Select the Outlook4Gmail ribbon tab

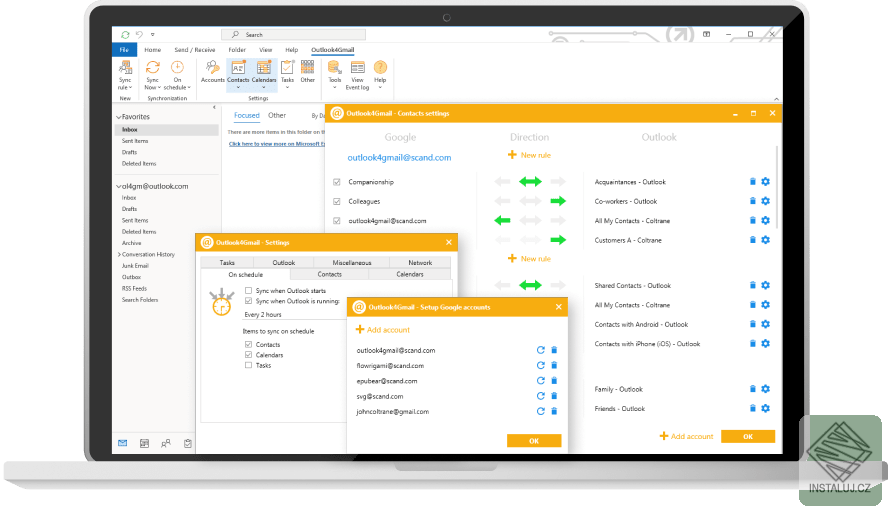tap(333, 50)
